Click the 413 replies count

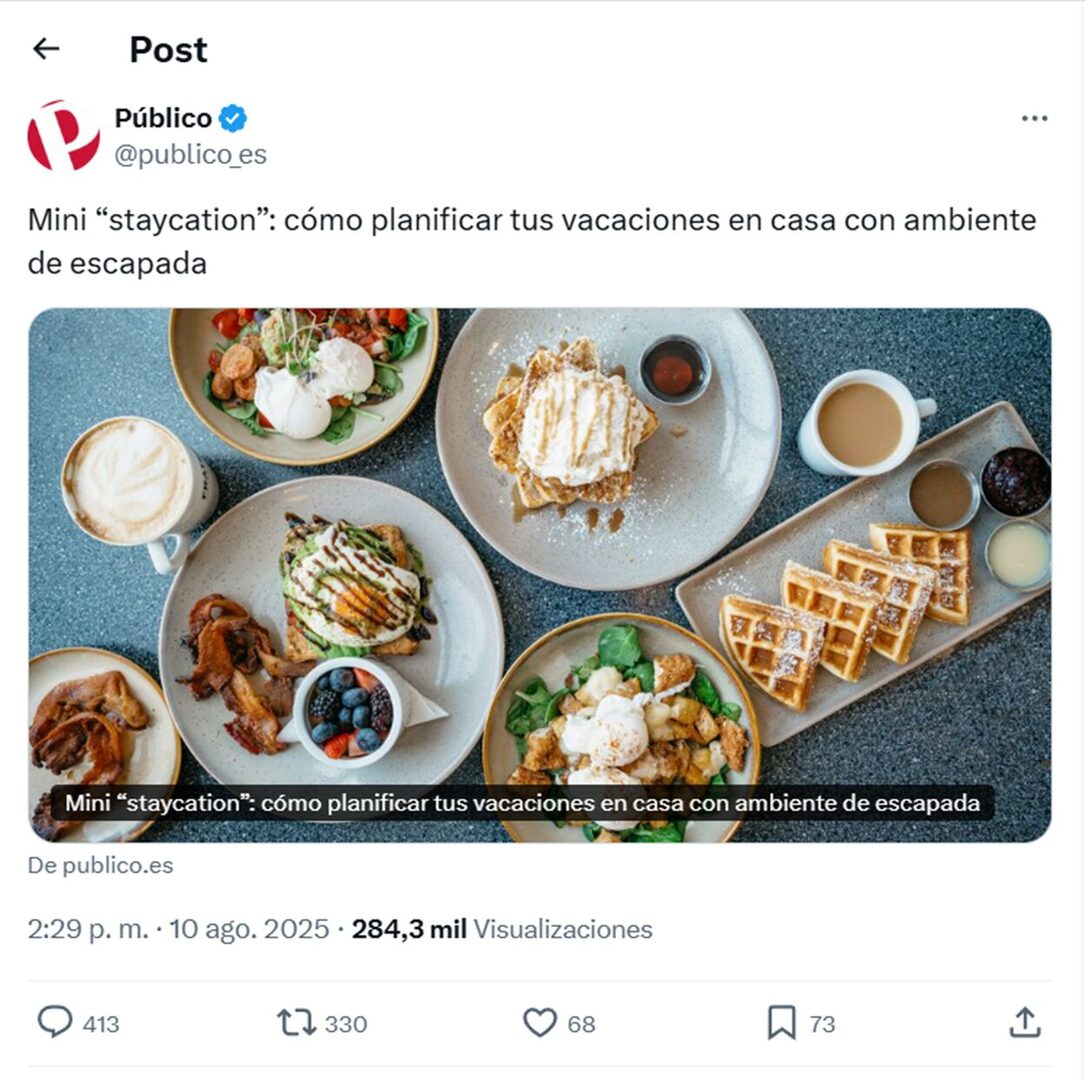tap(101, 1024)
